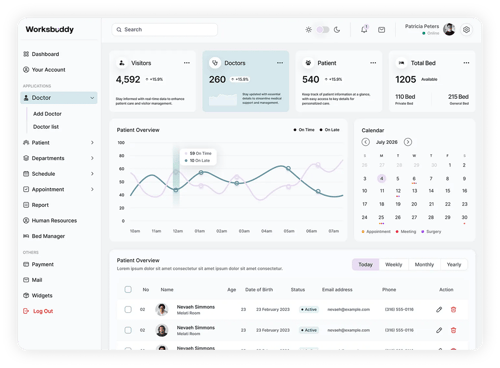The height and width of the screenshot is (368, 500).
Task: Click the Total Bed card icon
Action: click(401, 63)
